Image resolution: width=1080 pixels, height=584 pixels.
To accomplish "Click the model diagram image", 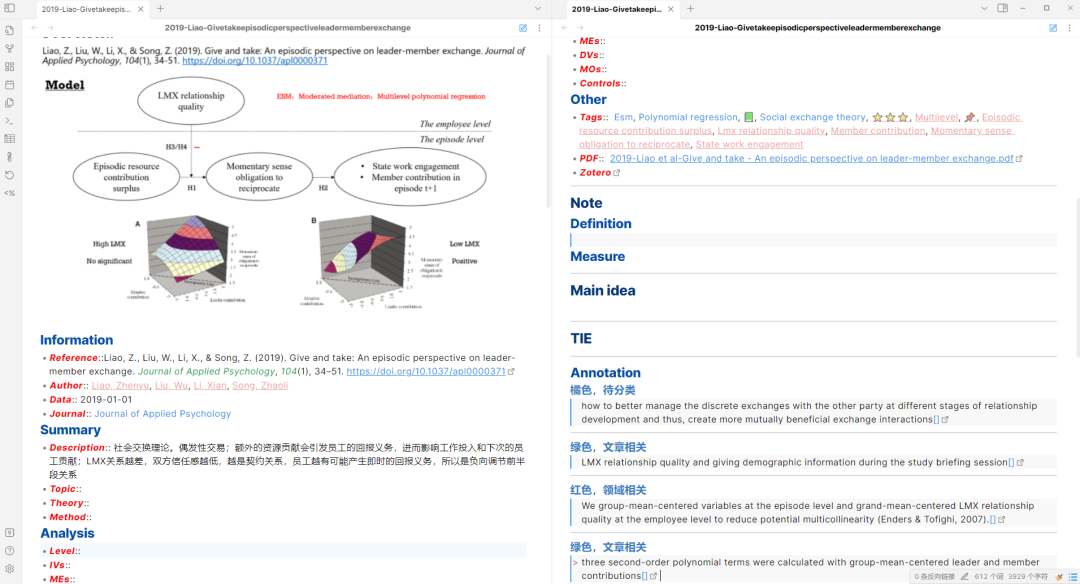I will (x=284, y=193).
